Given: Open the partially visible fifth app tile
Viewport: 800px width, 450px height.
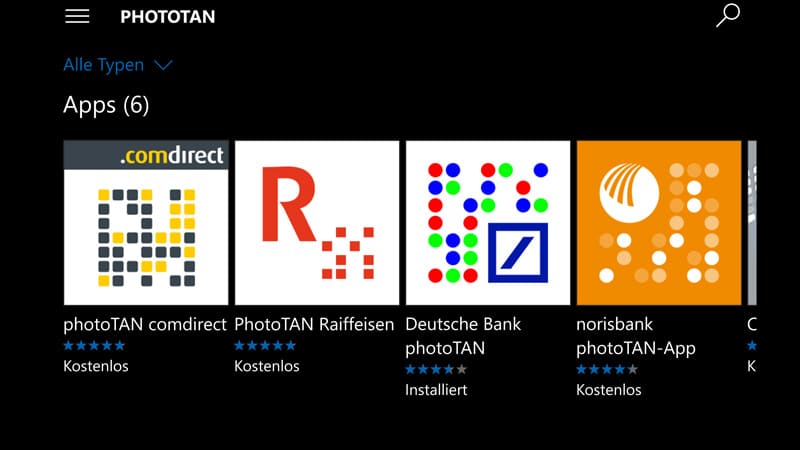Looking at the screenshot, I should (752, 222).
